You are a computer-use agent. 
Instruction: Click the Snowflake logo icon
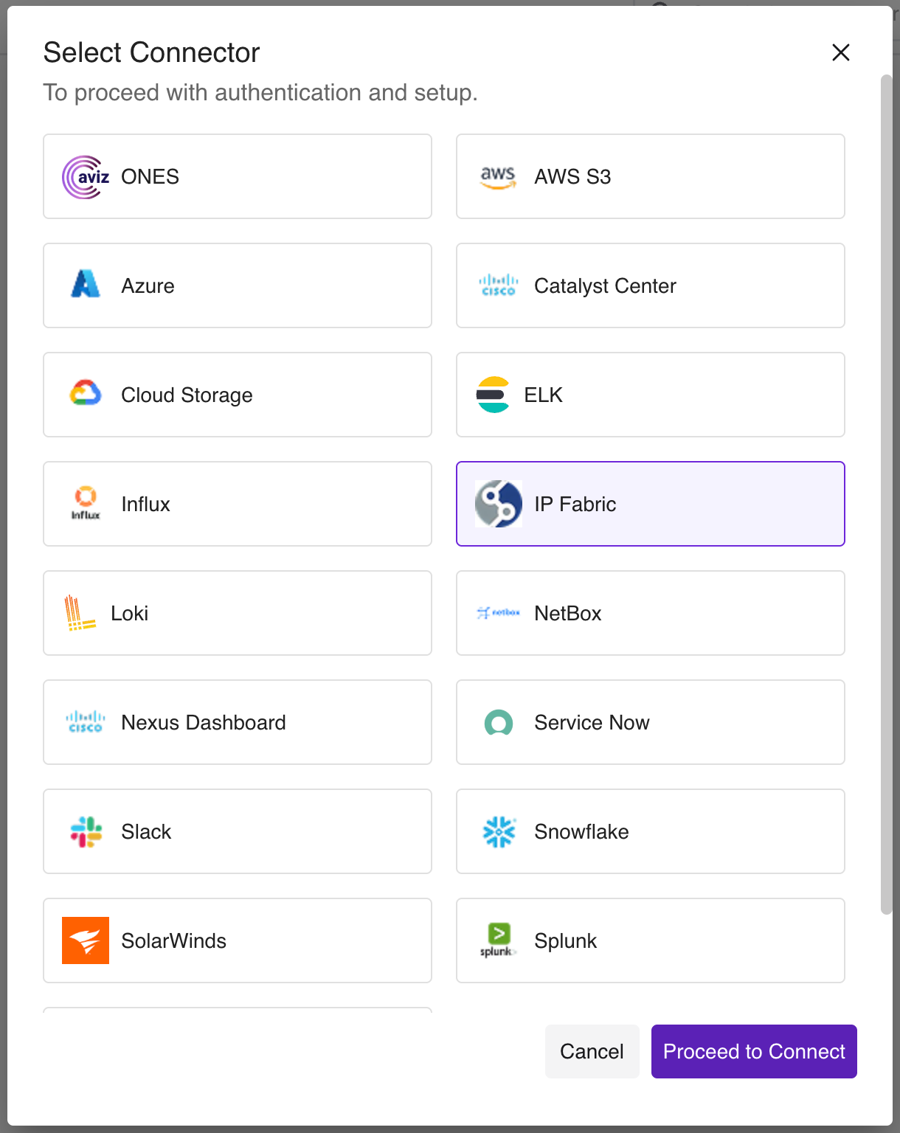pos(498,832)
